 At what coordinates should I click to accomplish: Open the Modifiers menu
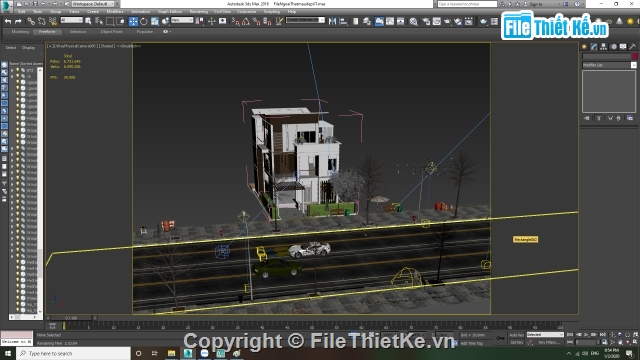[115, 11]
